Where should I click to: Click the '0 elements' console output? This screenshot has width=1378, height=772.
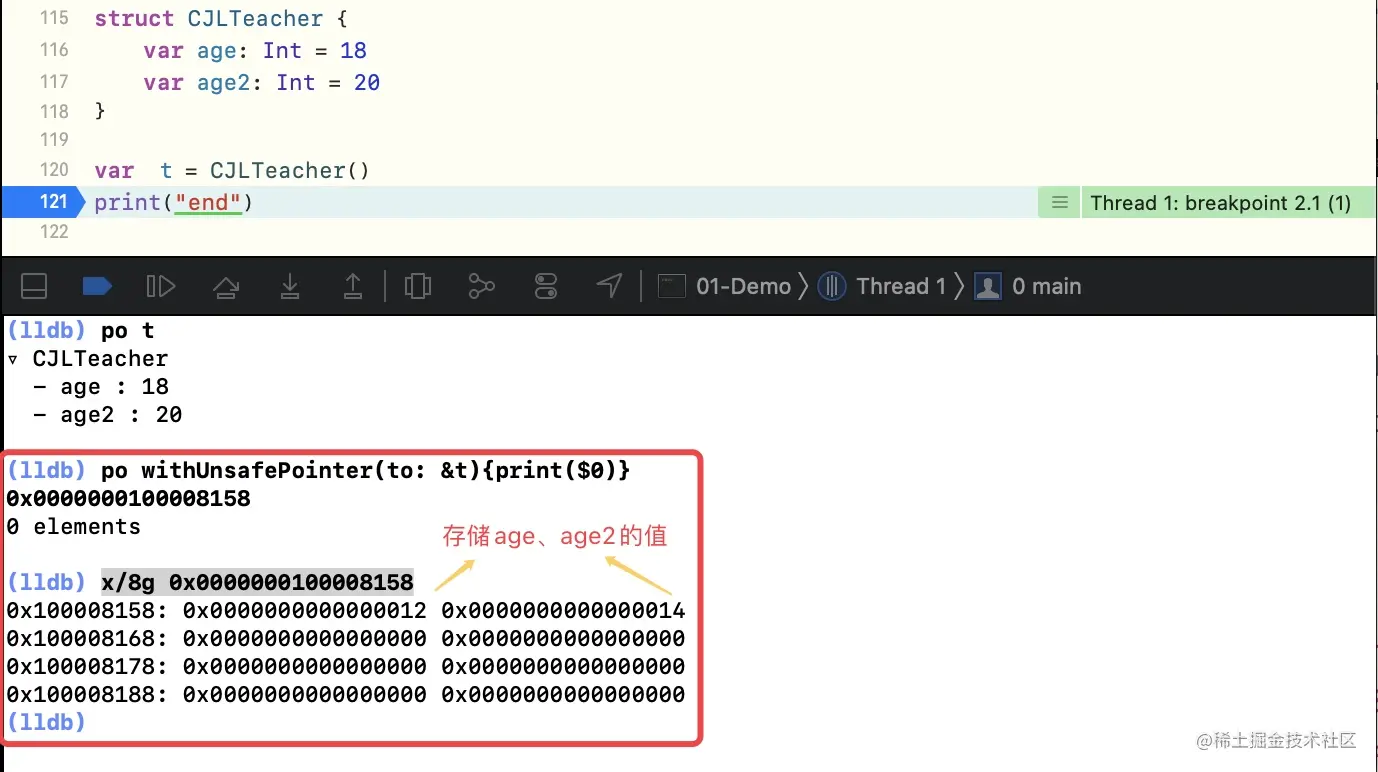tap(73, 527)
